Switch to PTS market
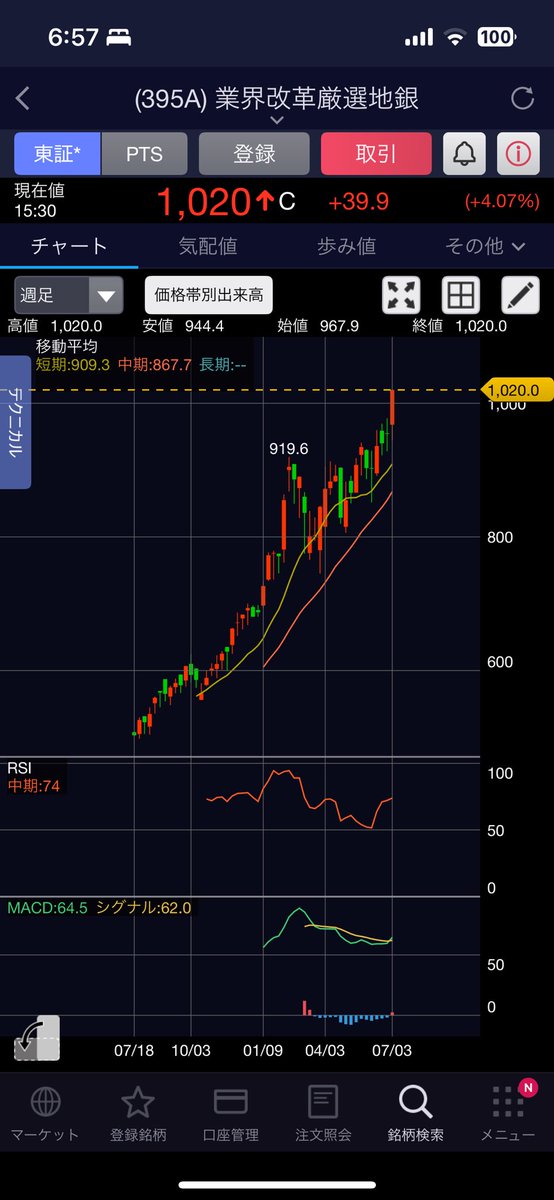This screenshot has height=1200, width=554. [x=144, y=154]
